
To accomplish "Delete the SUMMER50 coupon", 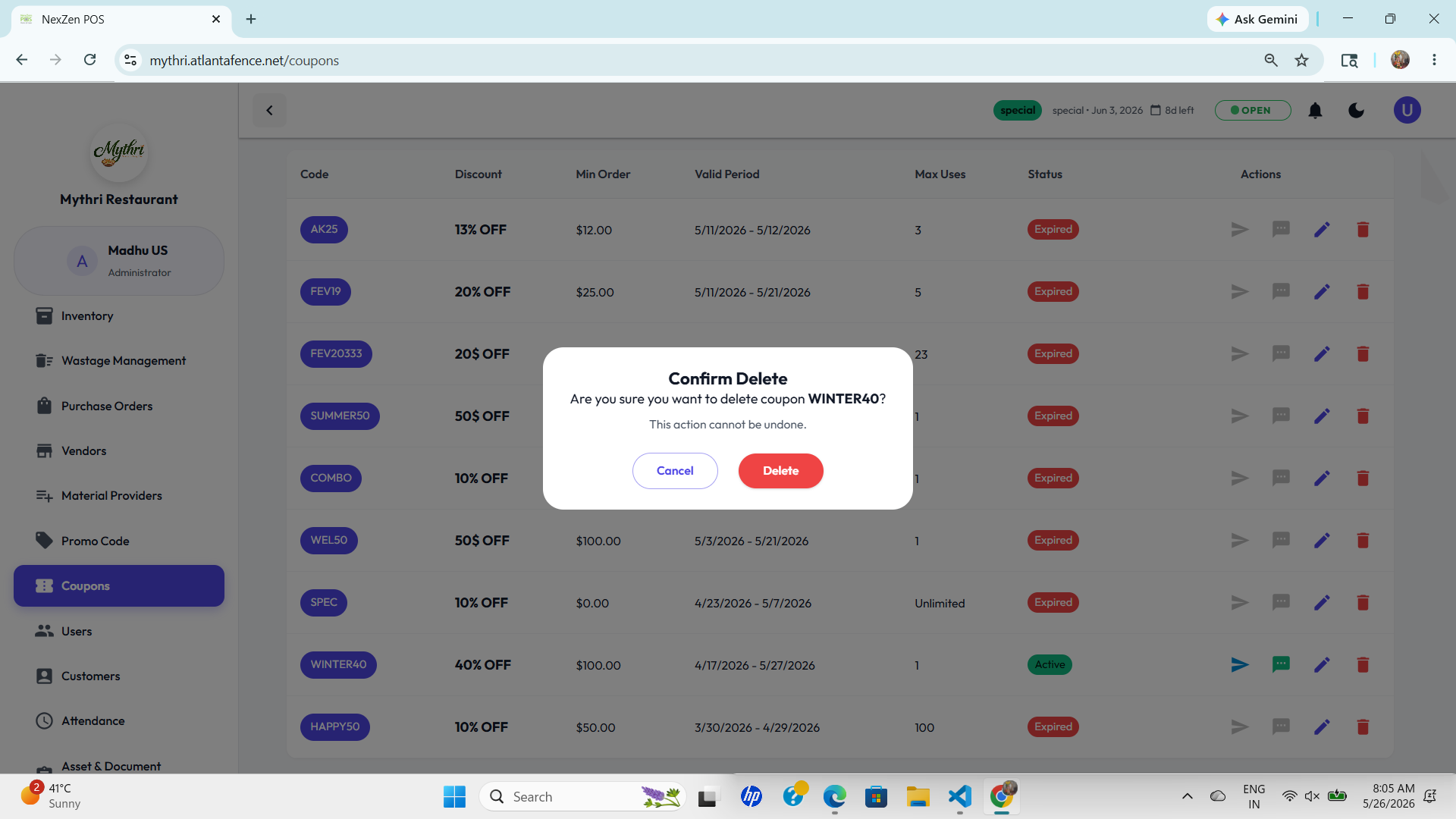I will [x=1363, y=416].
